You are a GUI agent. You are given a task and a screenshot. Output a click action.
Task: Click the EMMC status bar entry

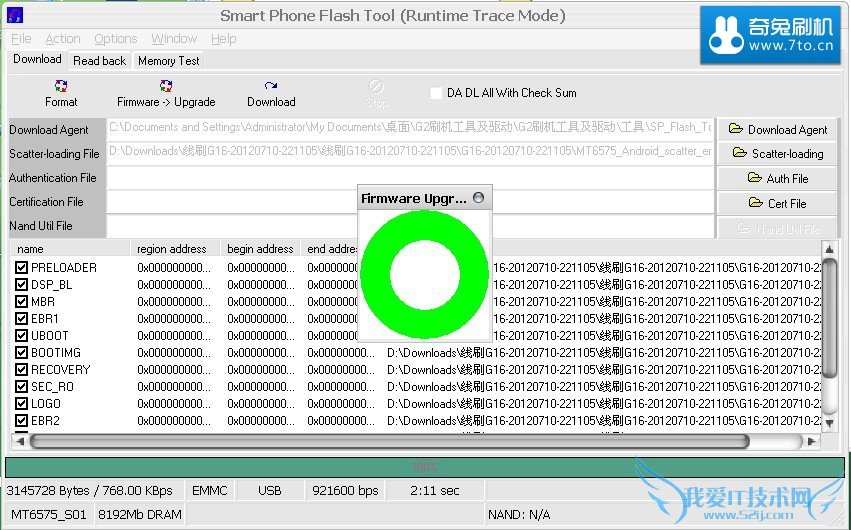tap(209, 491)
